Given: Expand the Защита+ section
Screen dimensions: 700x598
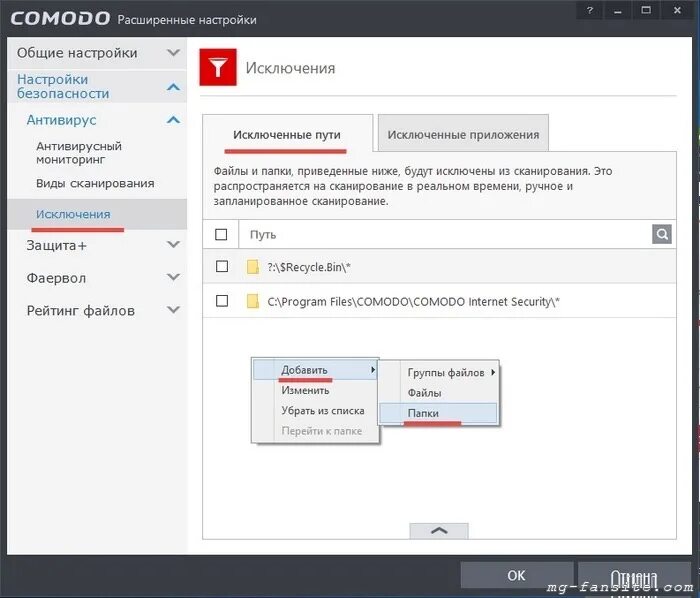Looking at the screenshot, I should point(173,245).
